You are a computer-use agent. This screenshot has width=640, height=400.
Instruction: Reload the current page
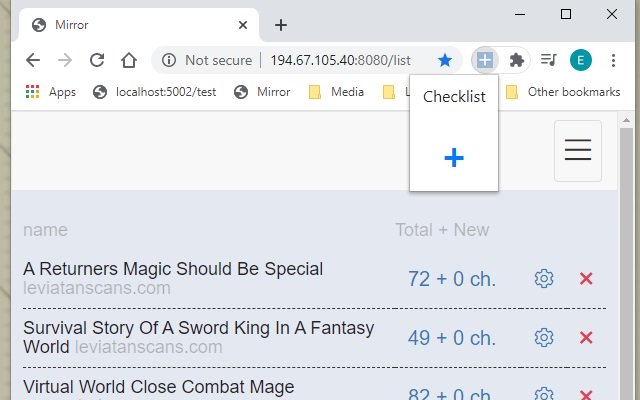pos(97,60)
